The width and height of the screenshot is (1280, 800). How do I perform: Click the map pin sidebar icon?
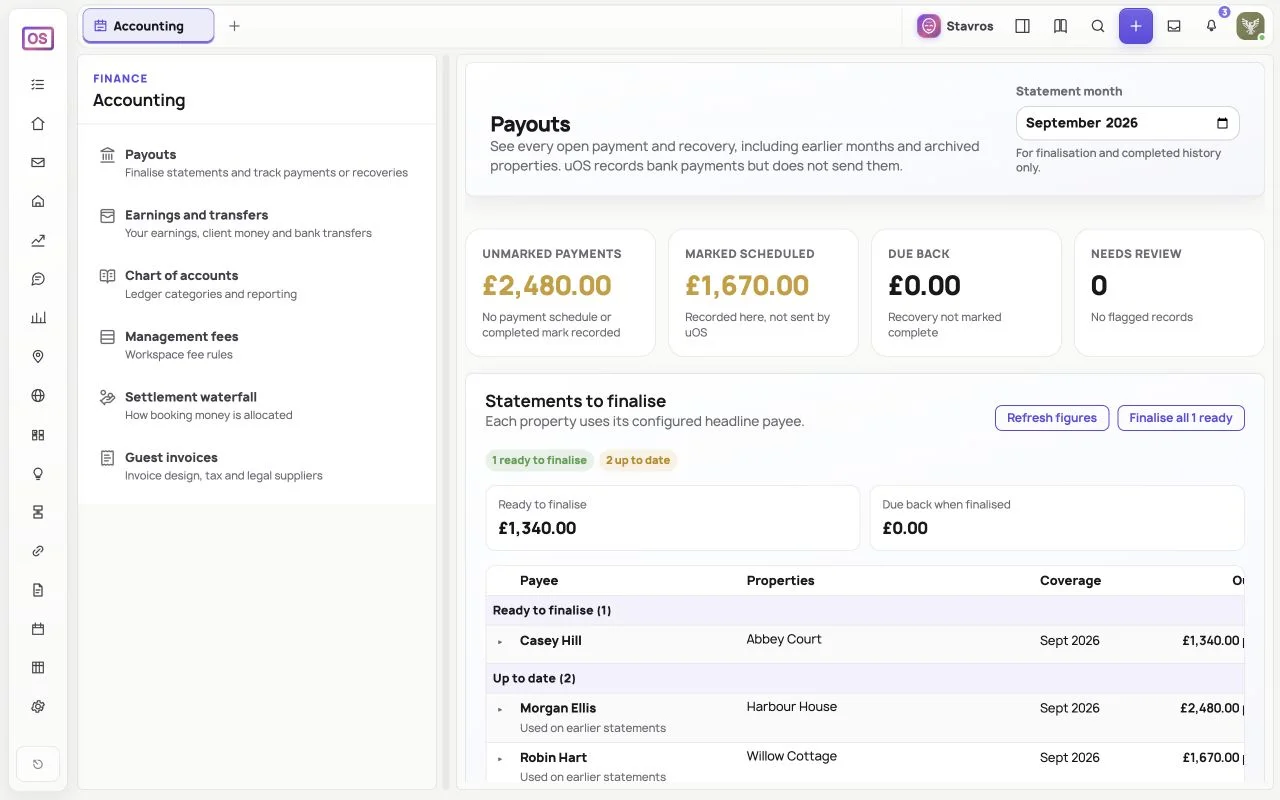pos(38,357)
